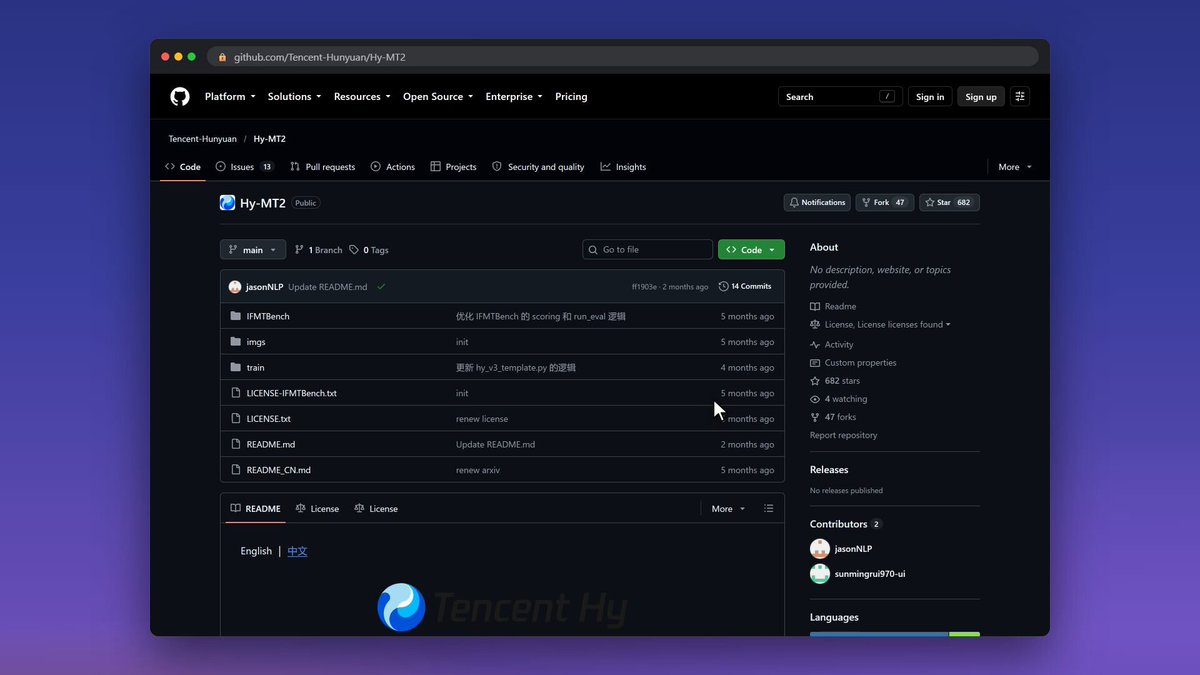
Task: Click the jasonNLP contributor avatar
Action: pyautogui.click(x=820, y=549)
